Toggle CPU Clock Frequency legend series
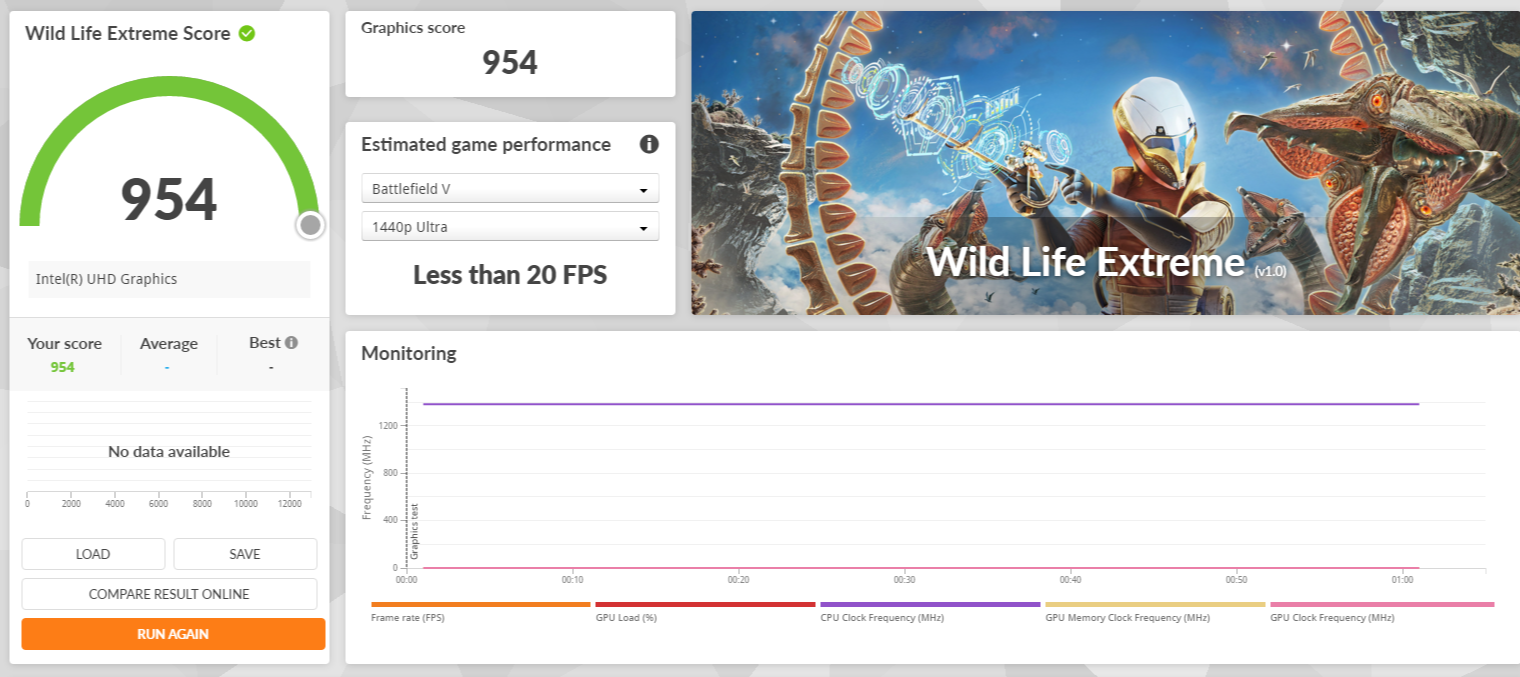Screen dimensions: 1520x677 tap(930, 612)
